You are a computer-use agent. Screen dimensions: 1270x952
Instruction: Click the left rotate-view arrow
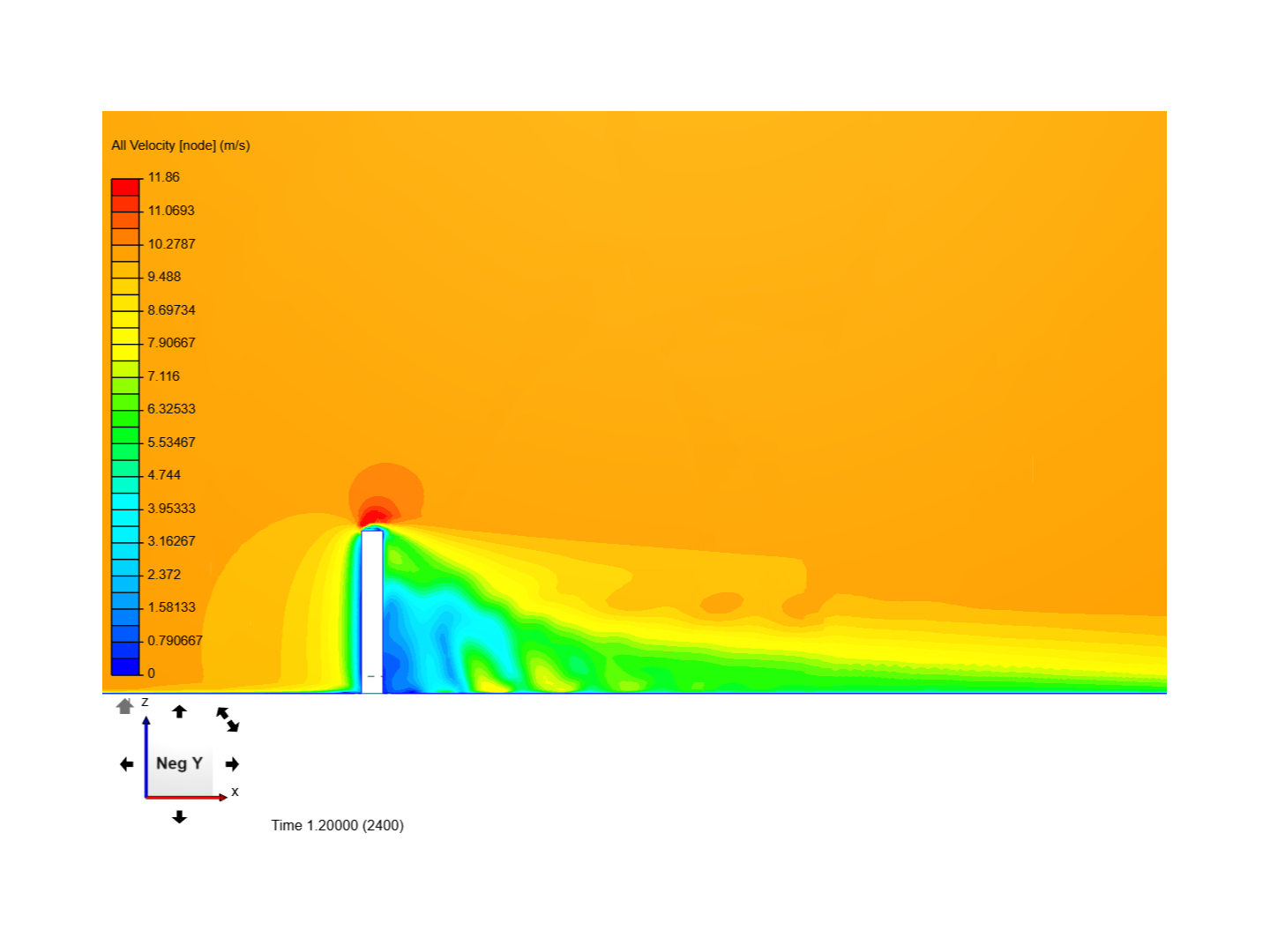125,764
